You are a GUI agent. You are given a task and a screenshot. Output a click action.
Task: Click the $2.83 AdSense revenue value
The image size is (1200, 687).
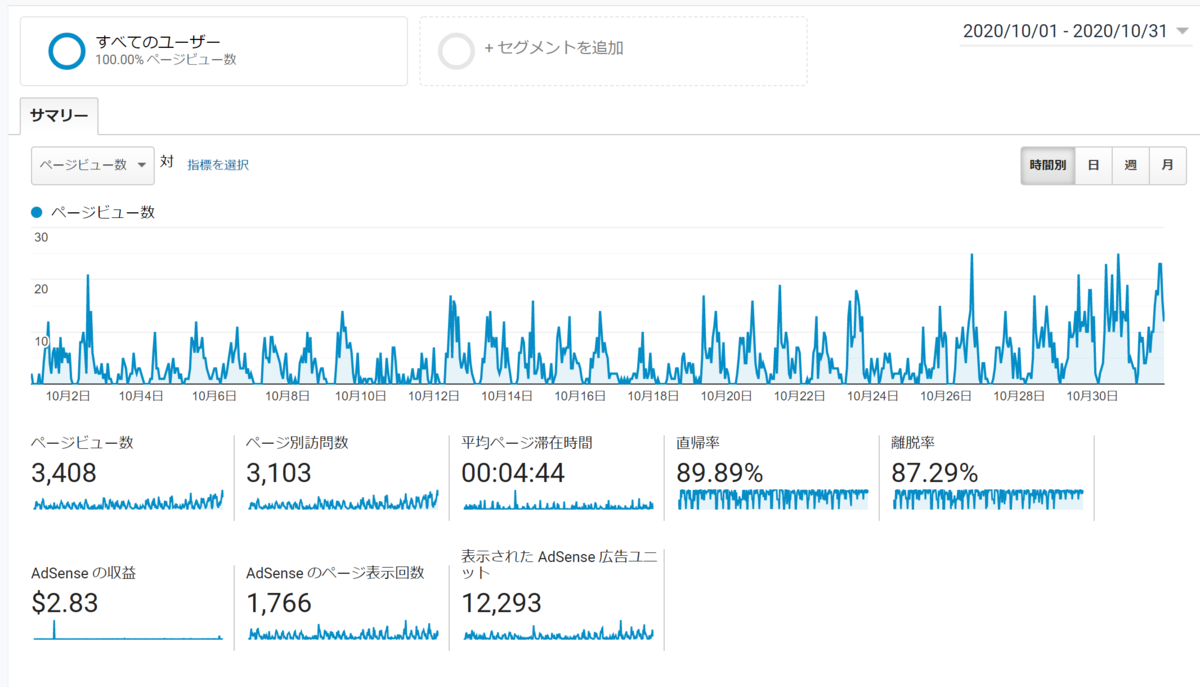(65, 603)
